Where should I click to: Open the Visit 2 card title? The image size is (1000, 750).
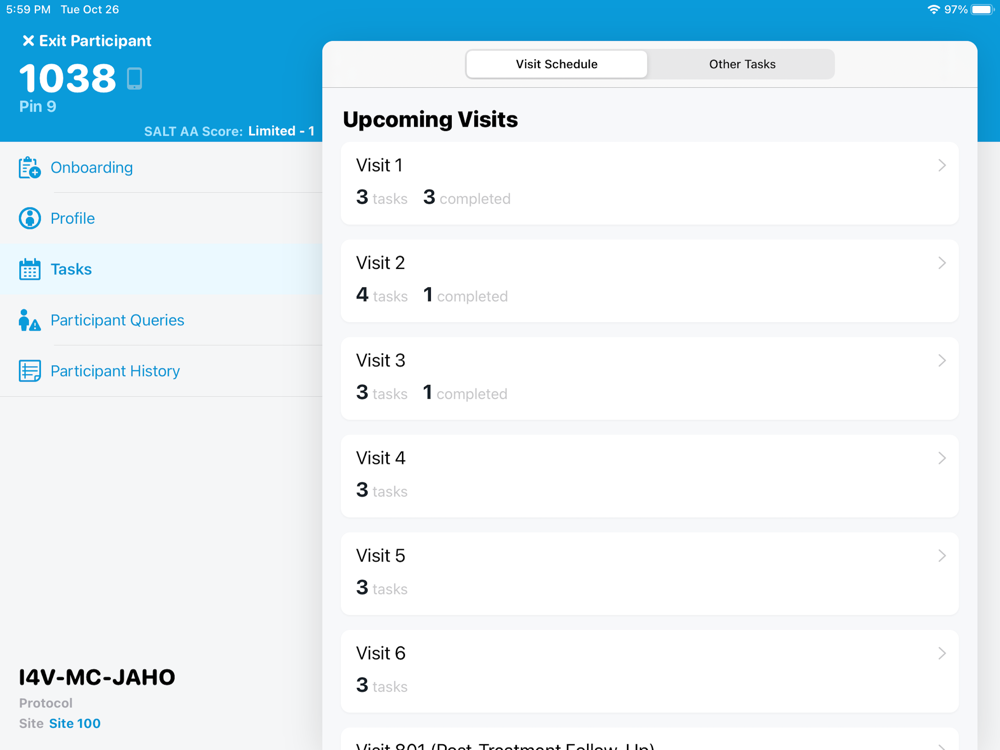381,263
